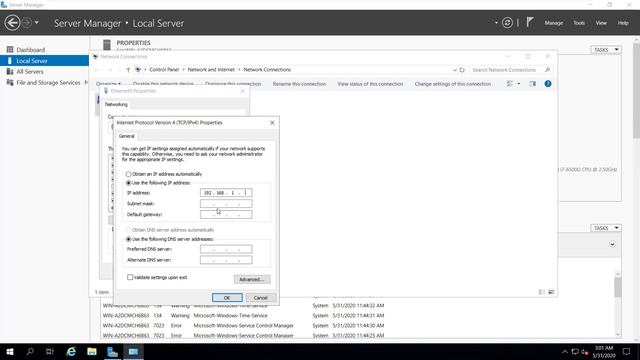The height and width of the screenshot is (360, 640).
Task: Open the Tools menu
Action: pos(579,23)
